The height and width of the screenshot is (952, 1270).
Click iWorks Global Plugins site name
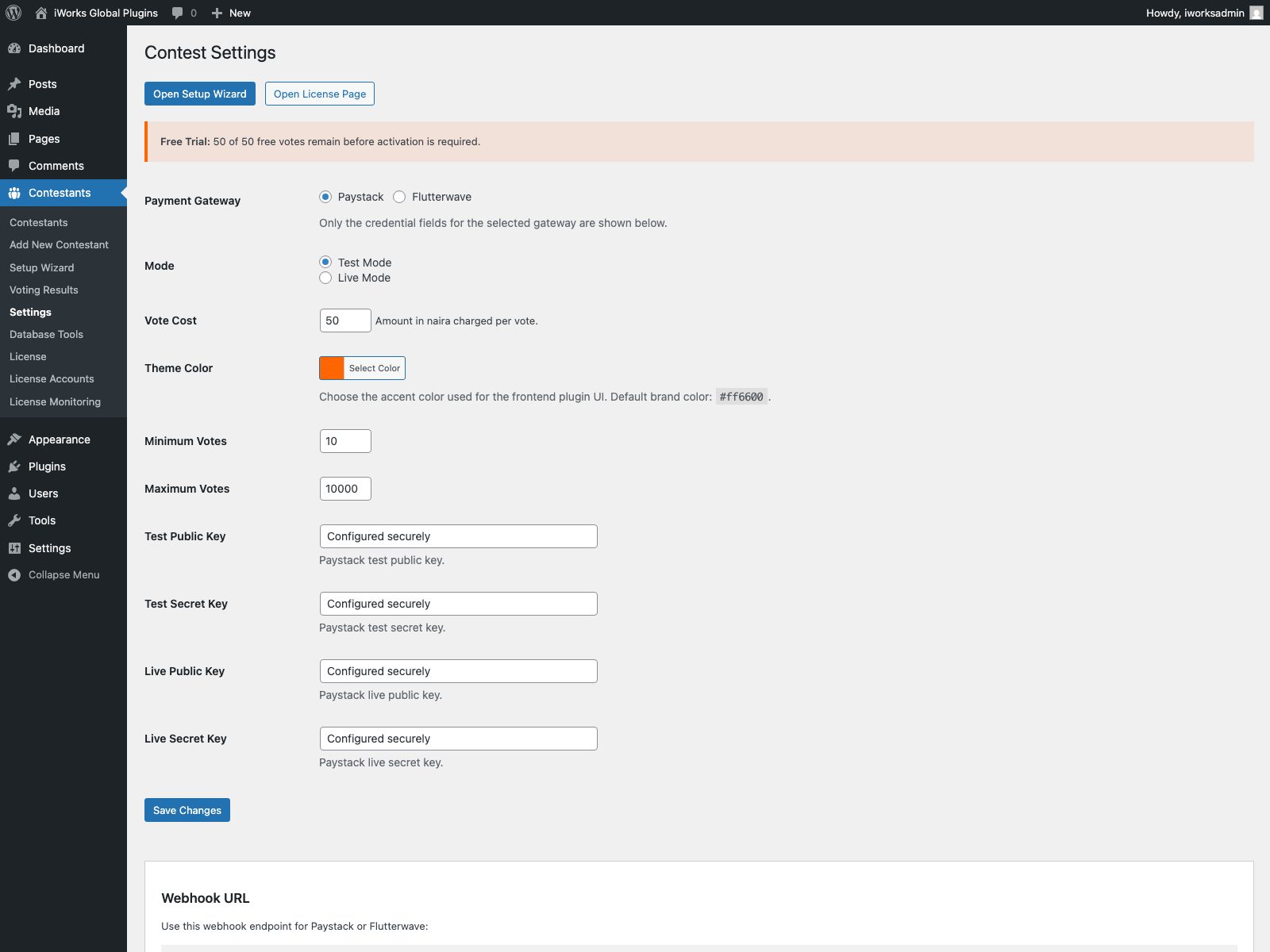pyautogui.click(x=106, y=13)
